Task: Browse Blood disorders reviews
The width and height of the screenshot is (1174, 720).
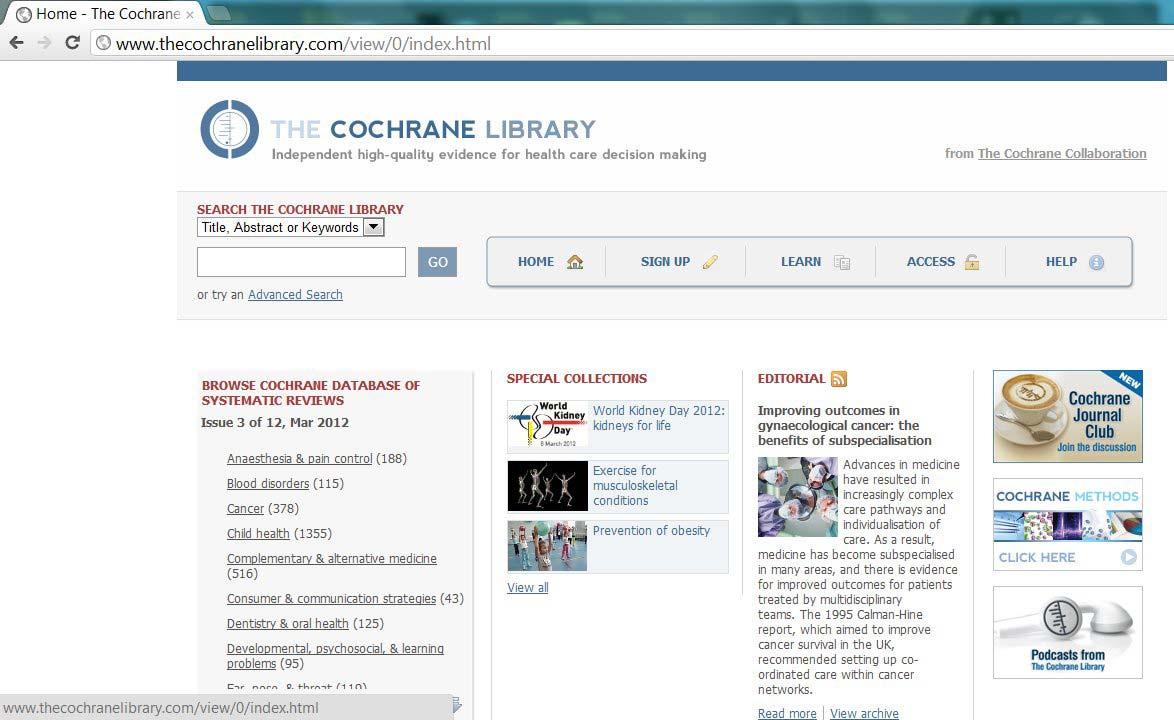Action: [268, 483]
